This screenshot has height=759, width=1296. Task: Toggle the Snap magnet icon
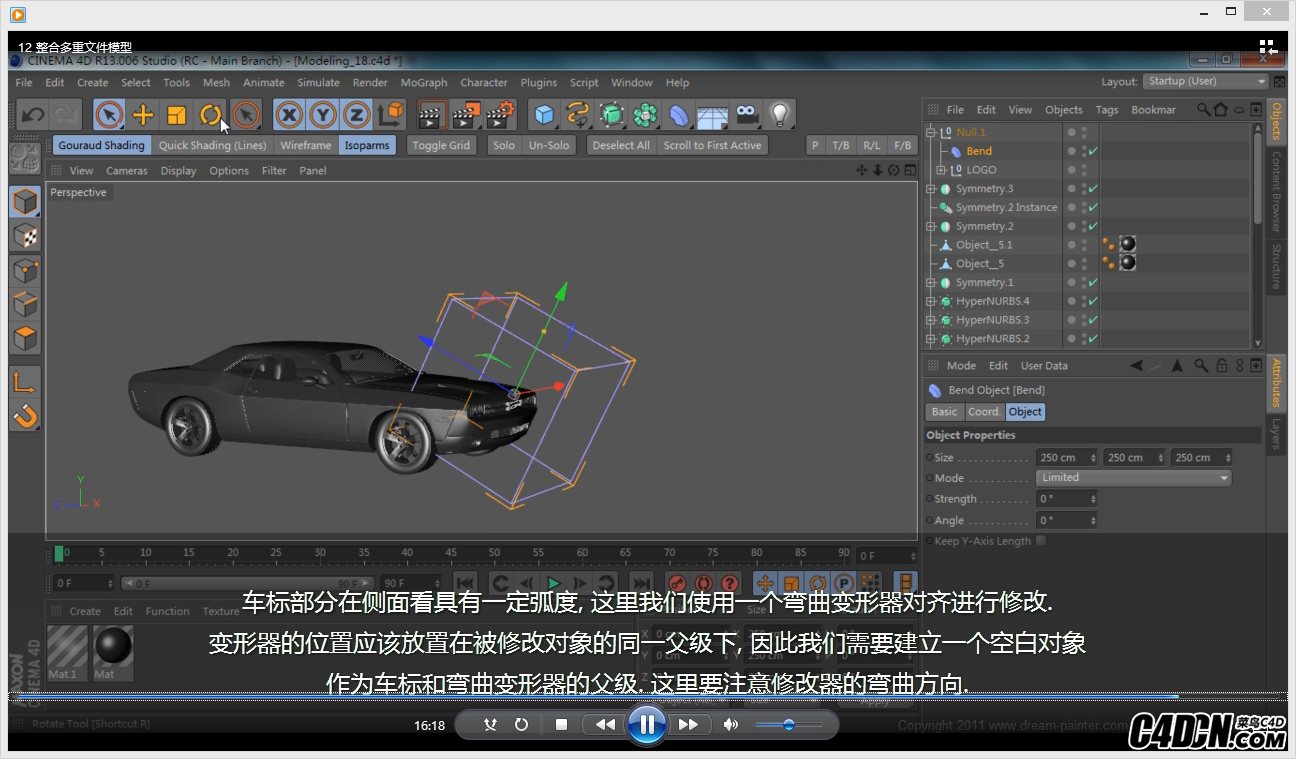point(25,415)
